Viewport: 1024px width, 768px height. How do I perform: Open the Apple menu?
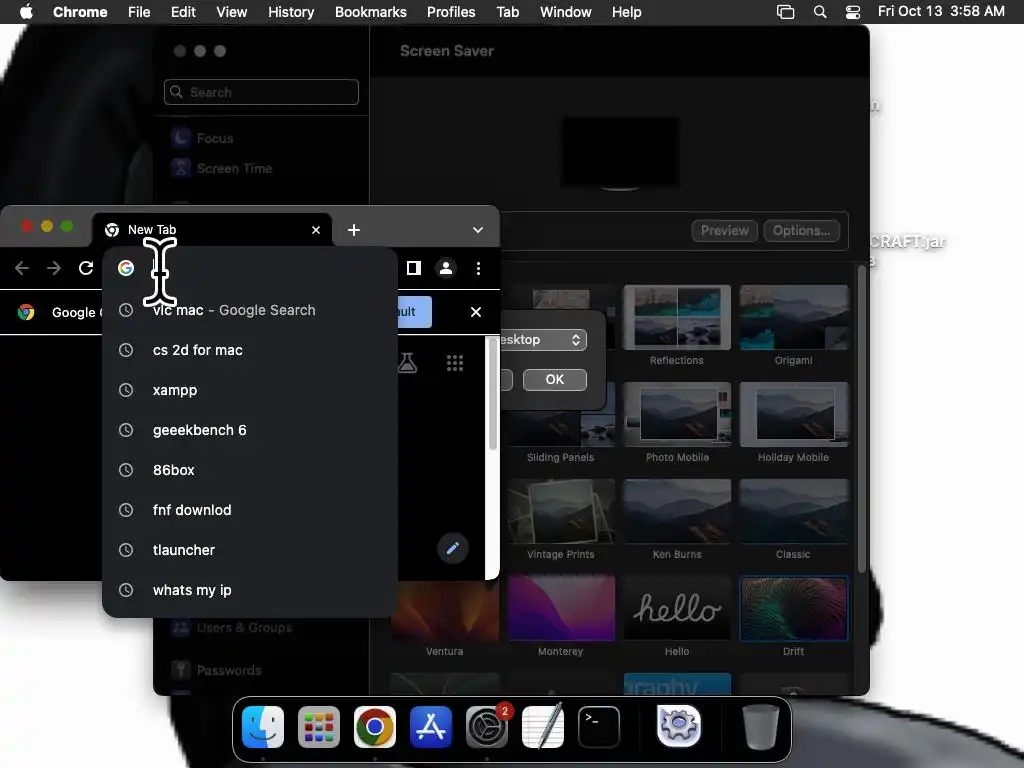(x=26, y=12)
